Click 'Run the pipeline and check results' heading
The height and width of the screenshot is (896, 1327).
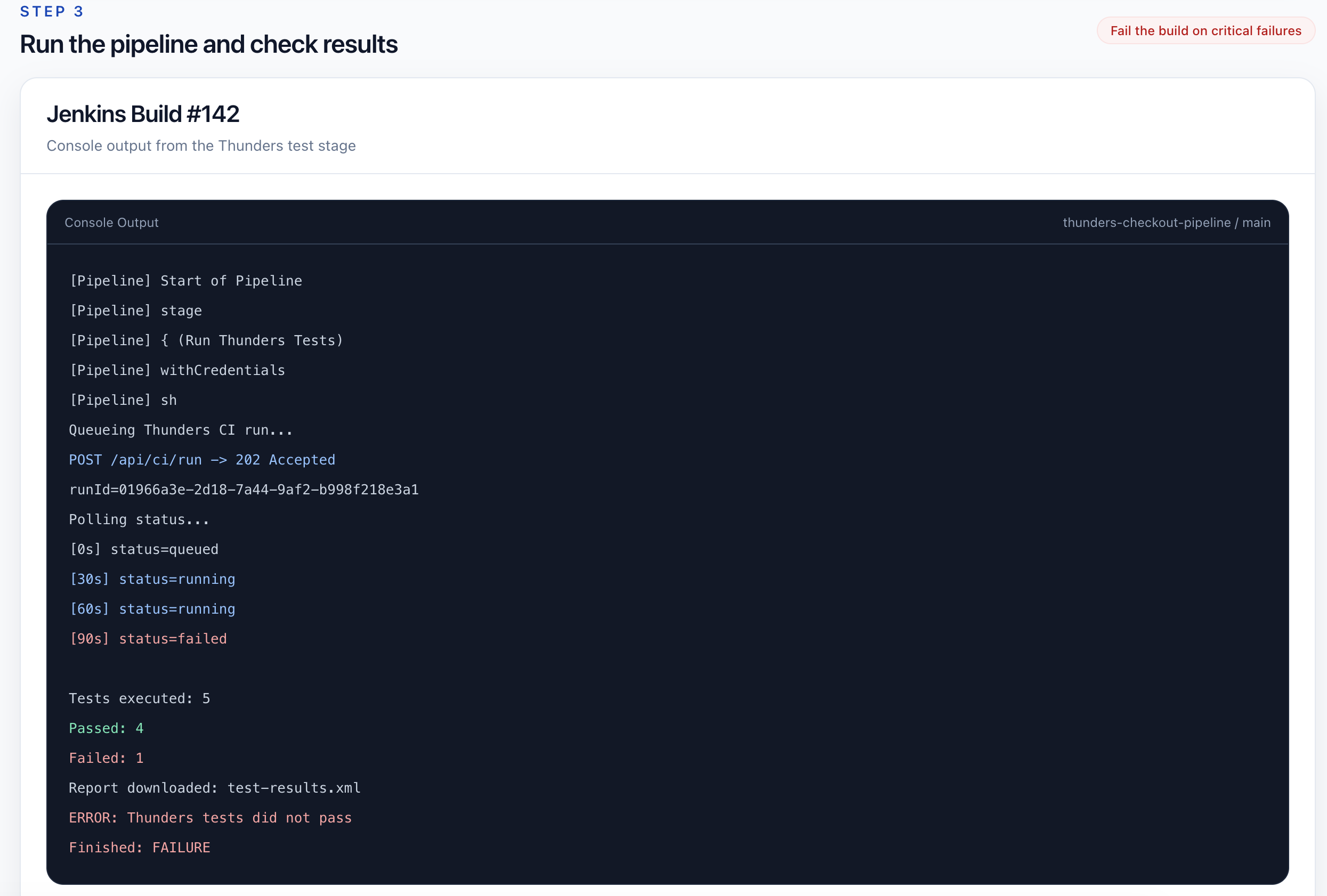(208, 45)
